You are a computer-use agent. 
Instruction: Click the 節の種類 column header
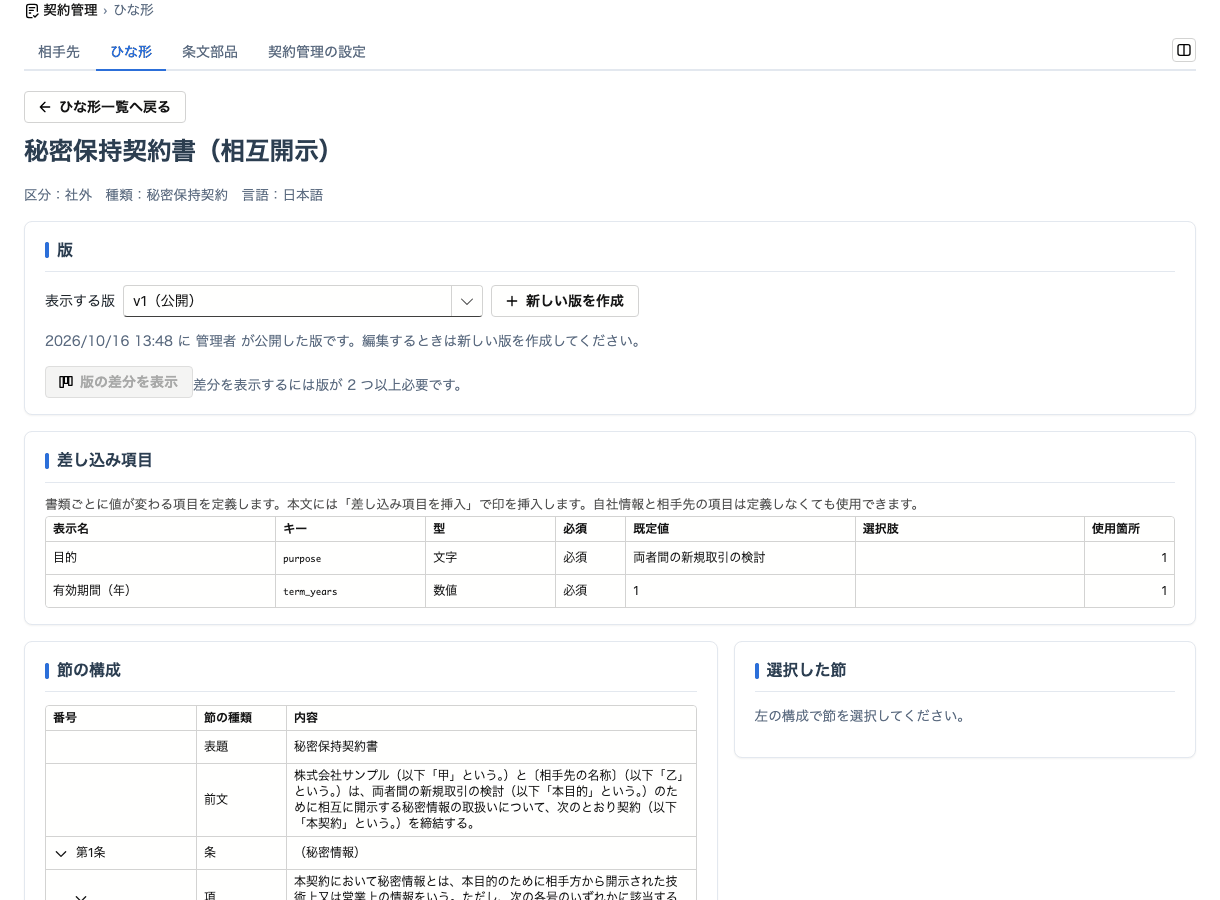tap(241, 718)
